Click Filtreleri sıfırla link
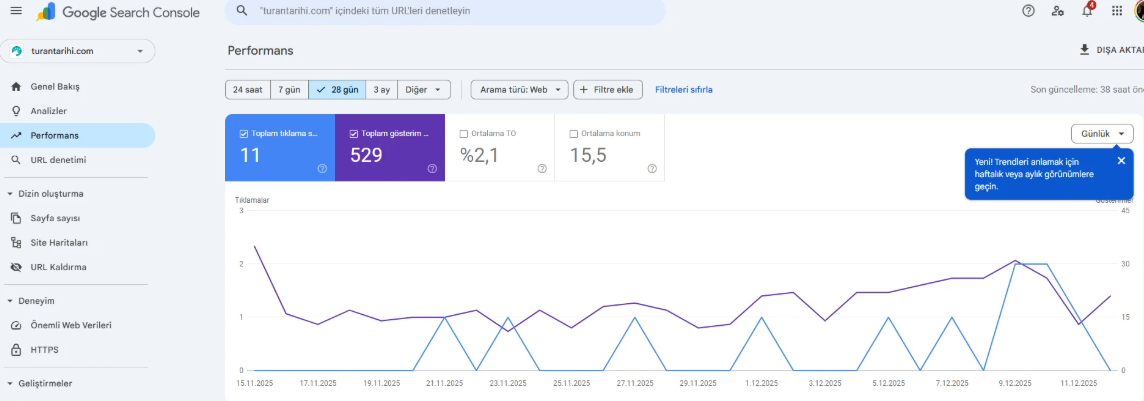1144x401 pixels. (684, 90)
